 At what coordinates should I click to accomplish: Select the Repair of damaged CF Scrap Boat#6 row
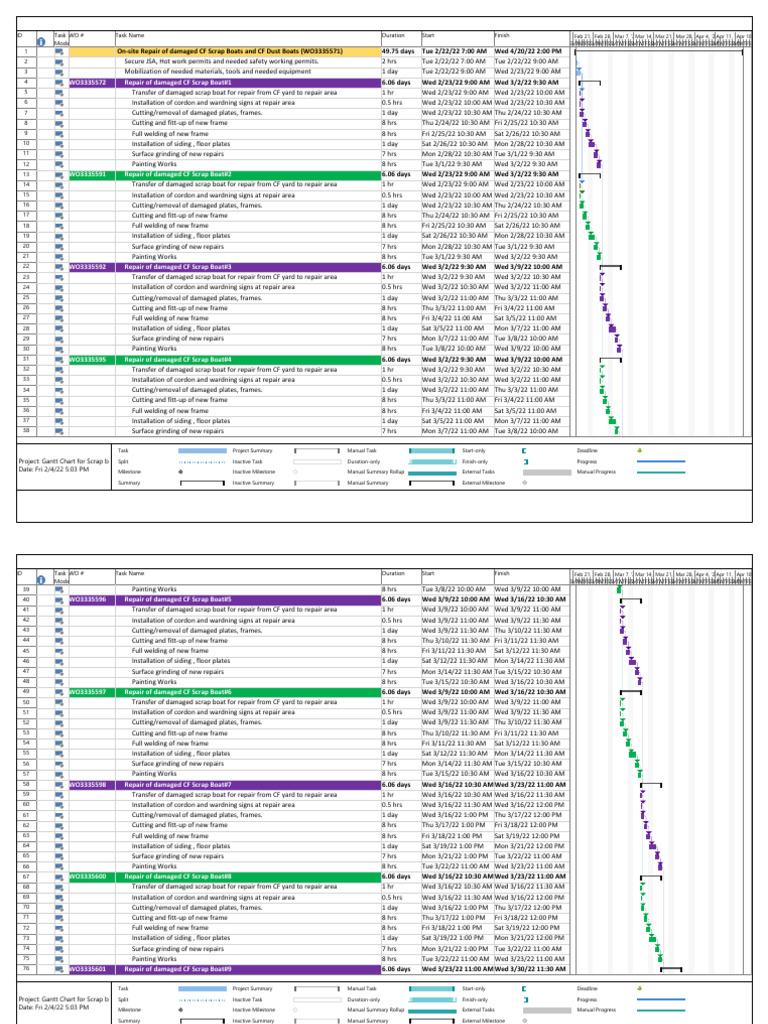tap(295, 692)
